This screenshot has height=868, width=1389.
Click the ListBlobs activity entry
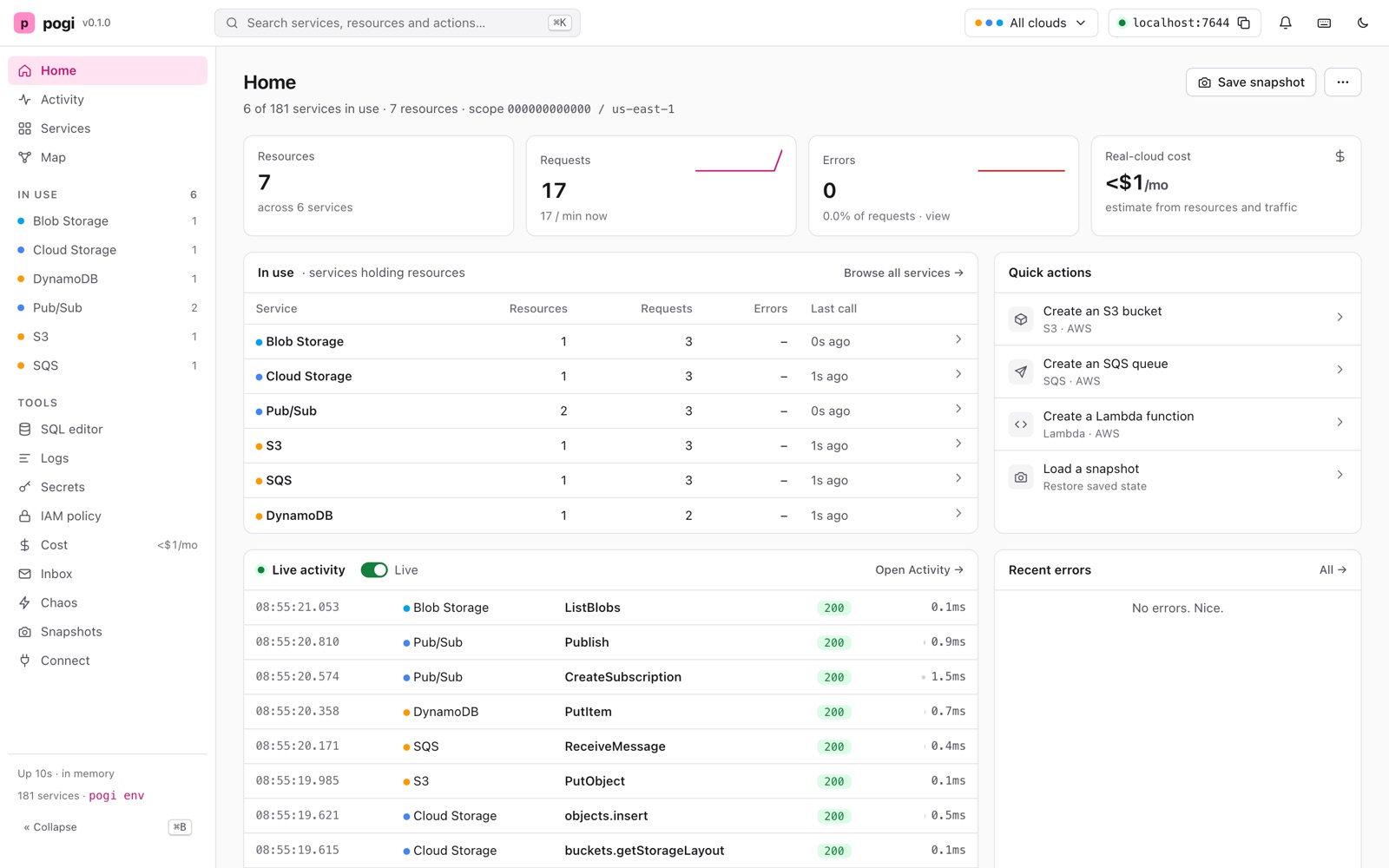pyautogui.click(x=610, y=608)
